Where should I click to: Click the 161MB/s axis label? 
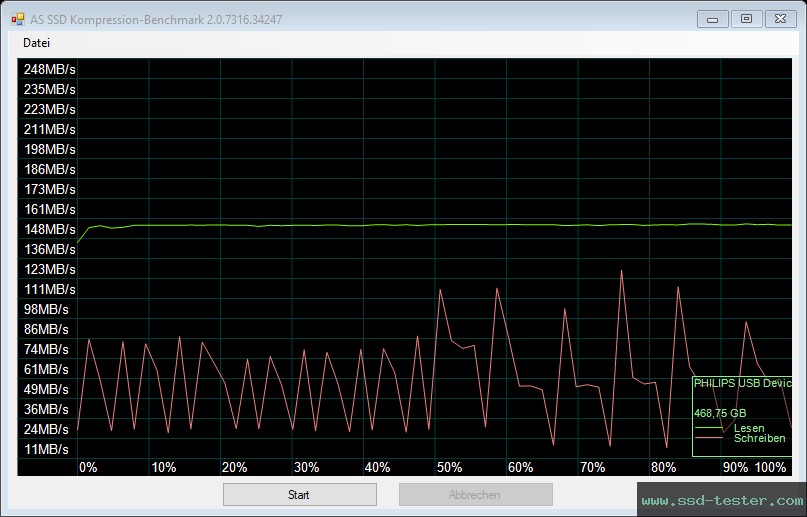pyautogui.click(x=49, y=209)
